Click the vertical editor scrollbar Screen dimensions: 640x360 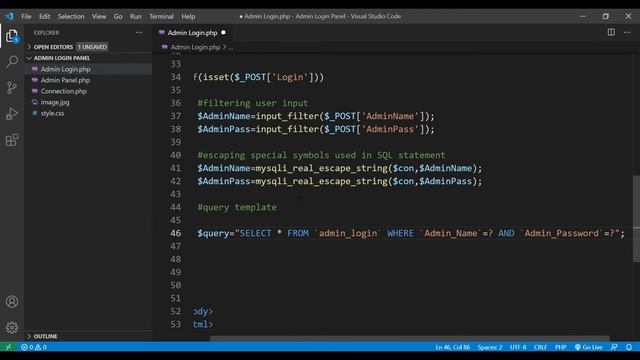pos(636,218)
